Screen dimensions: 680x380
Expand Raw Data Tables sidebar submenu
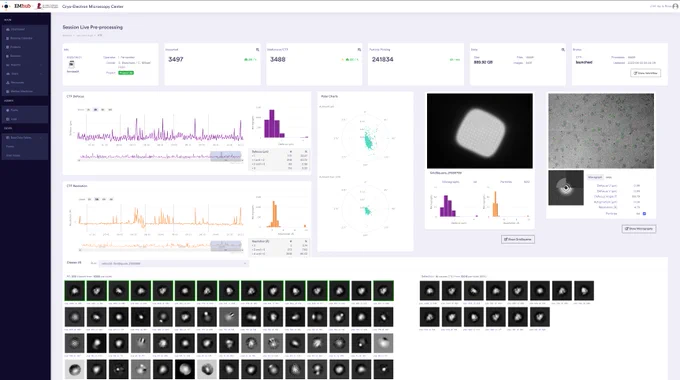(x=25, y=138)
